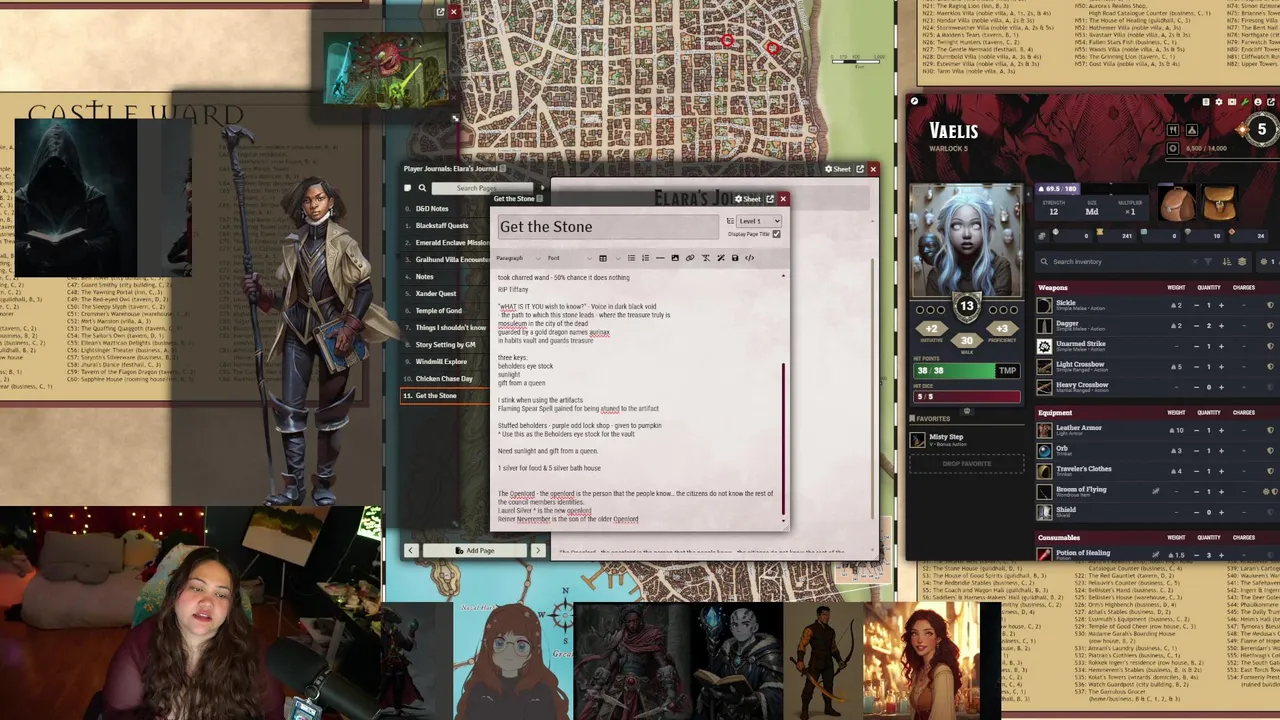1280x720 pixels.
Task: Increase Dagger quantity with plus
Action: [1221, 325]
